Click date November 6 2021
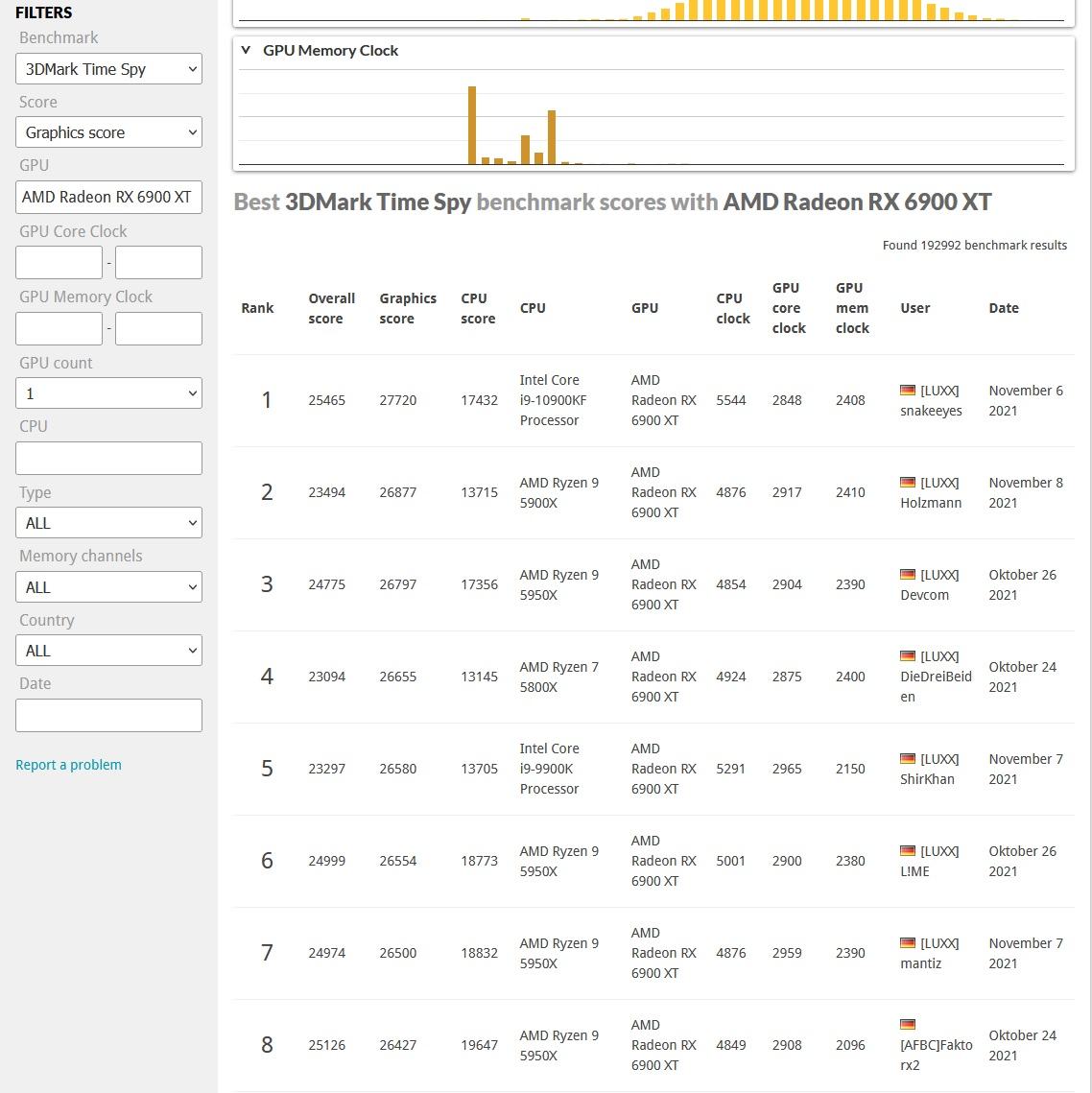The width and height of the screenshot is (1092, 1093). 1026,401
